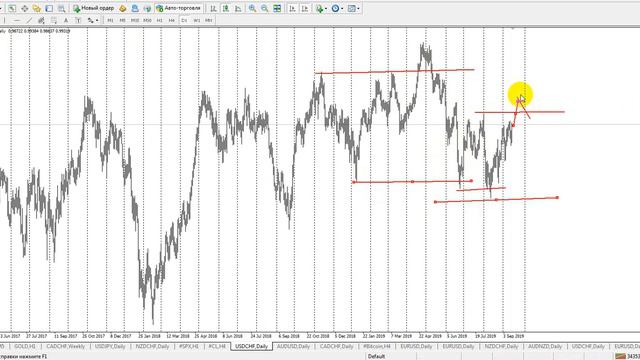Switch to M1 timeframe
The image size is (640, 360).
(110, 20)
